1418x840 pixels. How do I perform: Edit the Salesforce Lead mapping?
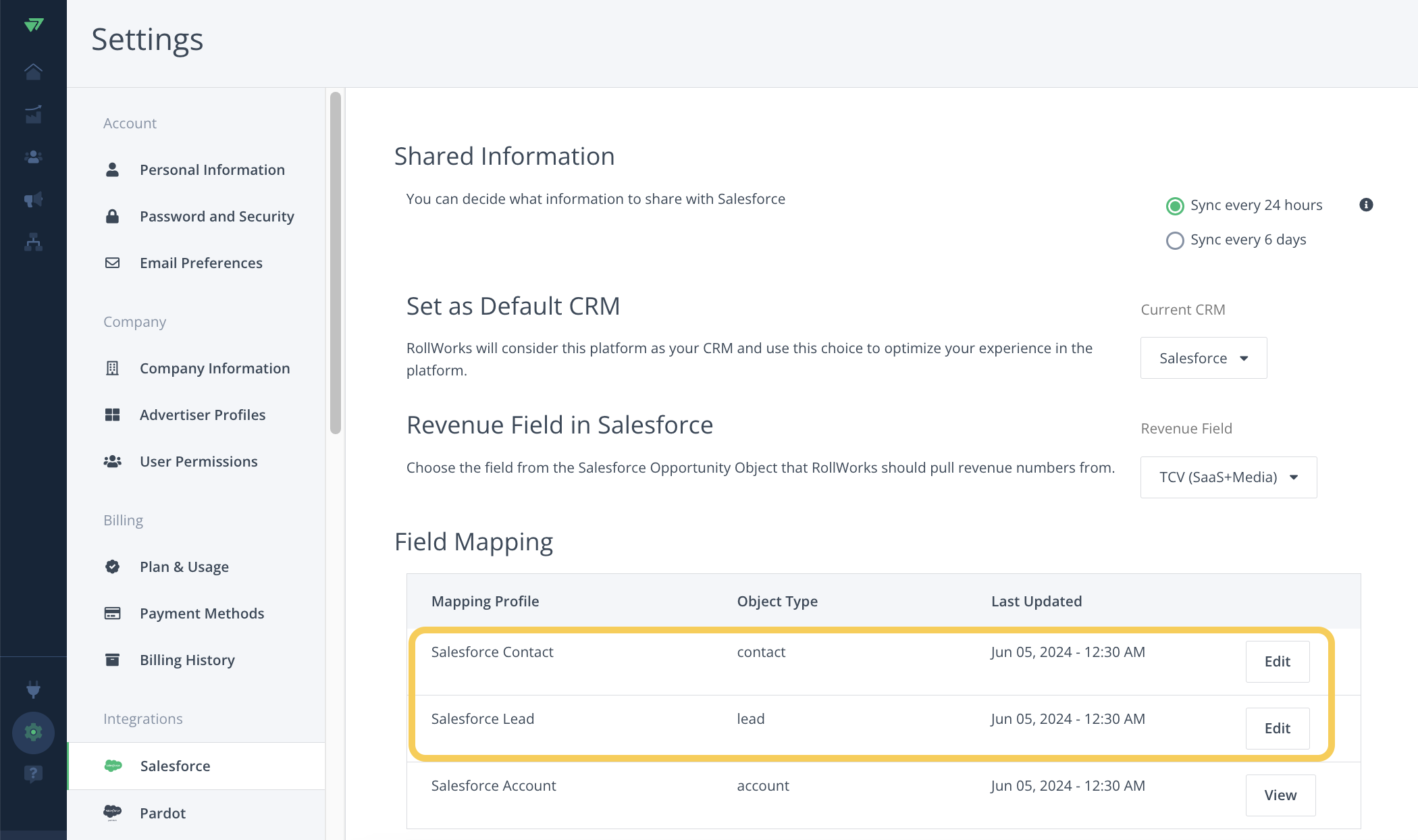(1277, 729)
